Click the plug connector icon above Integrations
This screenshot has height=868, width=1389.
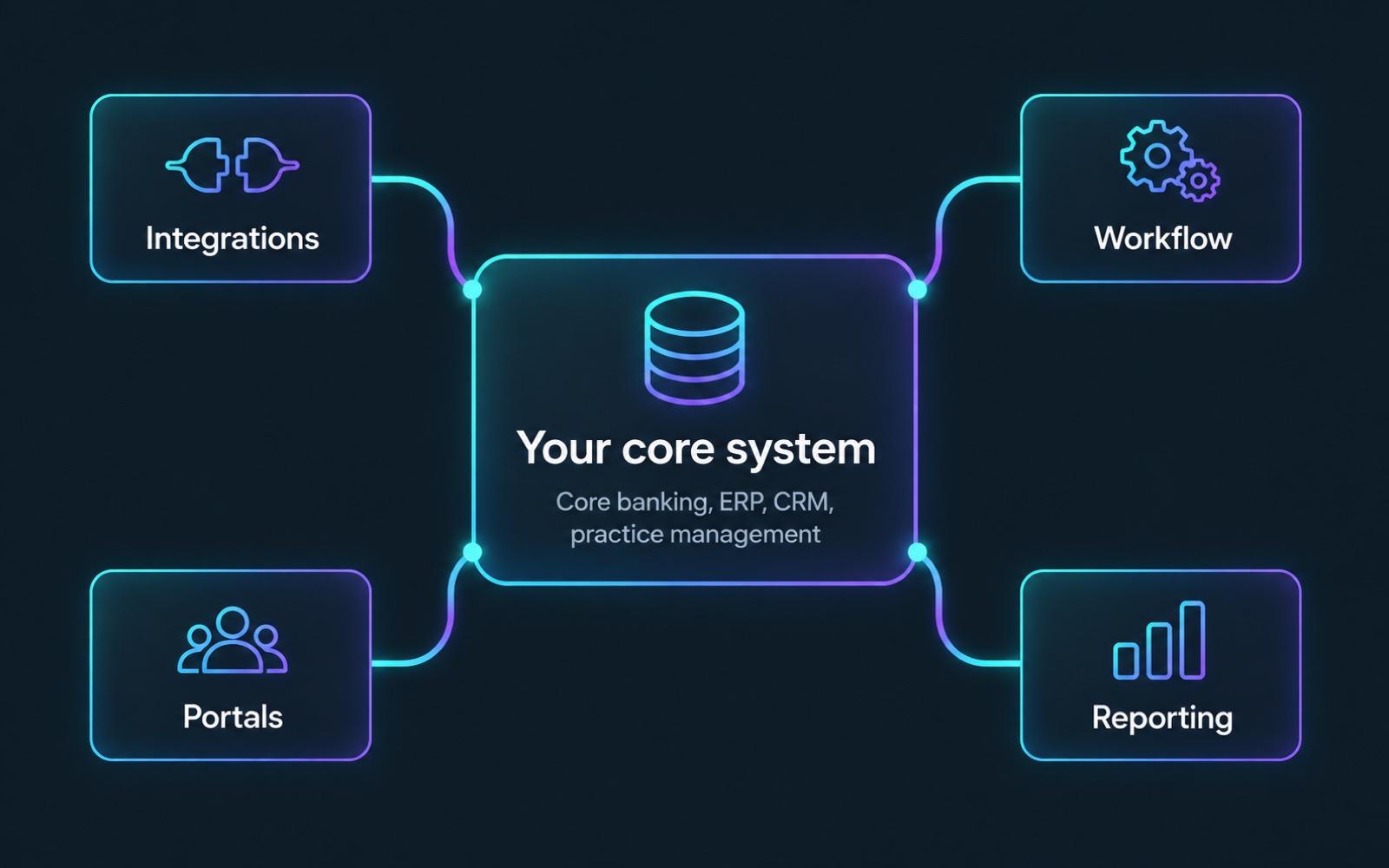click(232, 164)
